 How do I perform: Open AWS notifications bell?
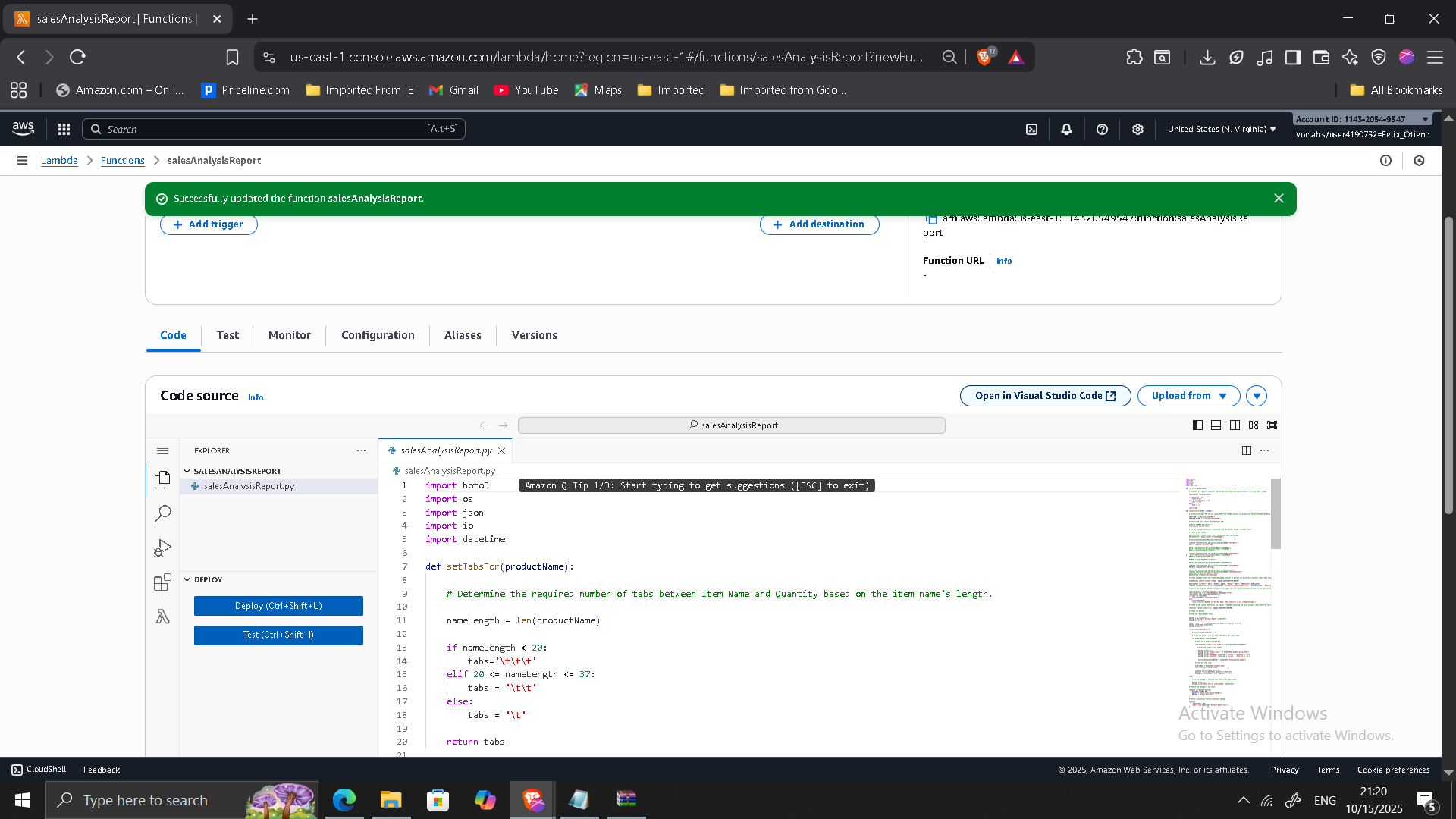coord(1066,129)
